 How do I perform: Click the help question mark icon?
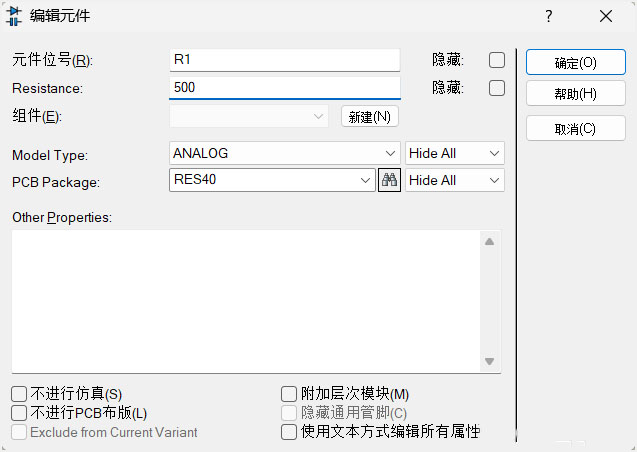(x=549, y=16)
